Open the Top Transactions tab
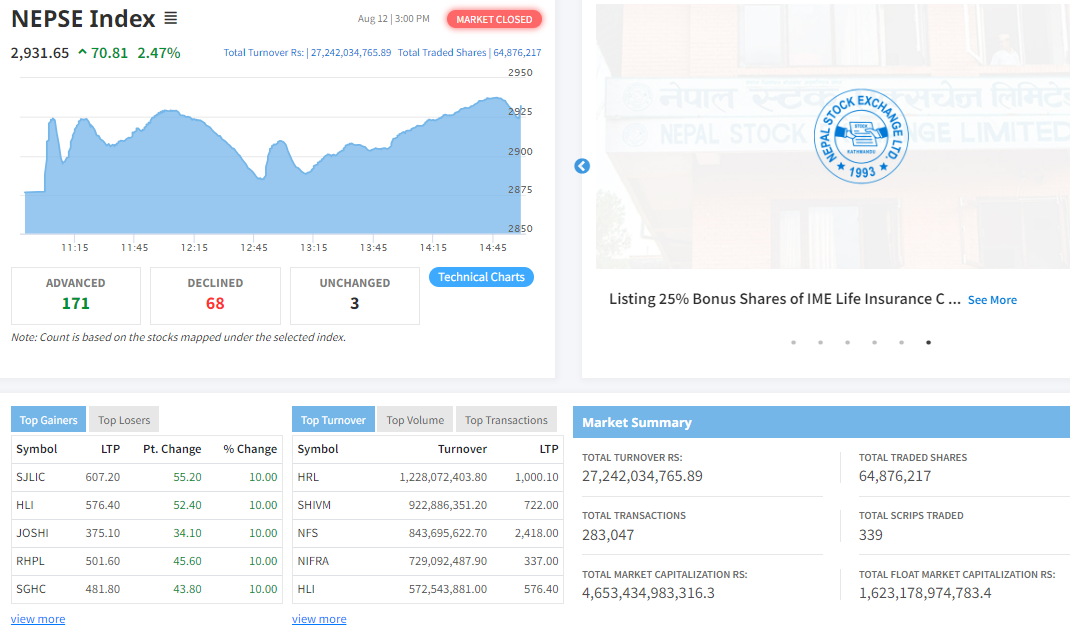 coord(506,420)
